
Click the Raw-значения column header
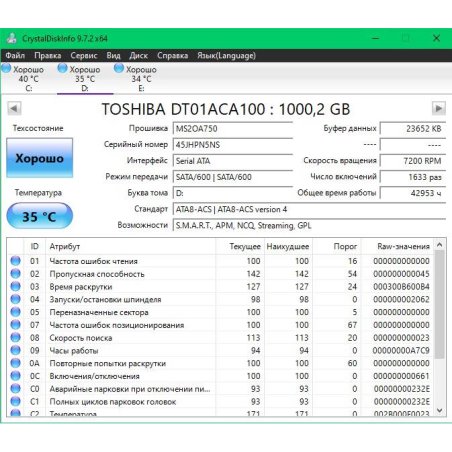(397, 246)
